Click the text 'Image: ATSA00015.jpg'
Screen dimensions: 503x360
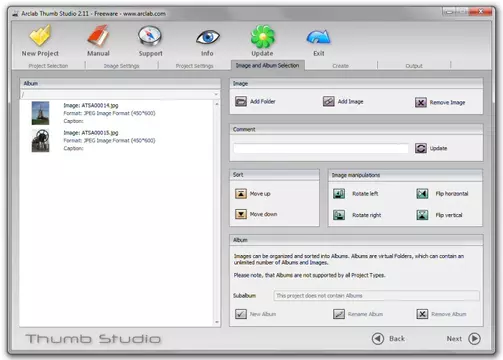point(91,133)
